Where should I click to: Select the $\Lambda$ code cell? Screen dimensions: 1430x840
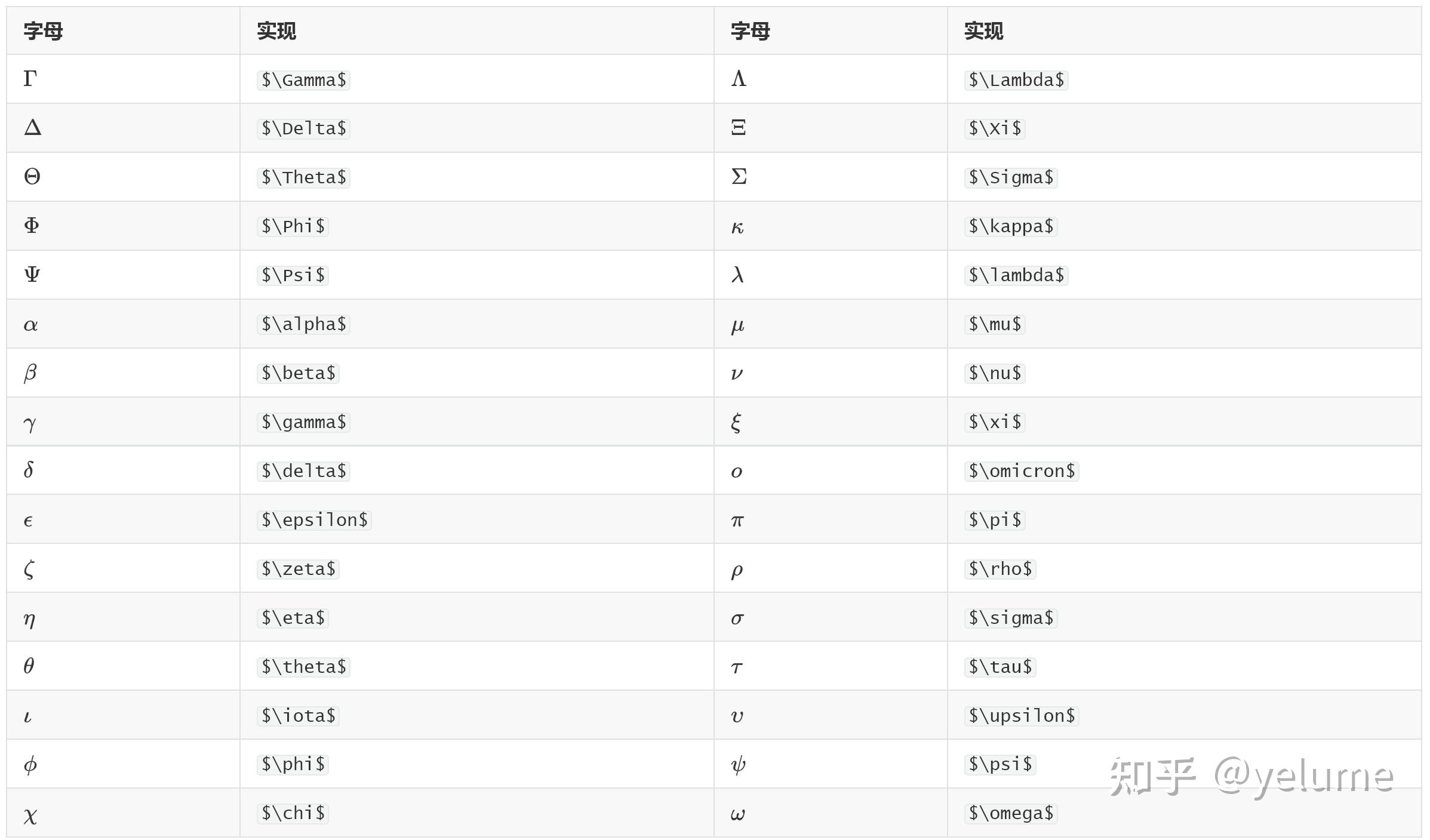click(x=1016, y=80)
